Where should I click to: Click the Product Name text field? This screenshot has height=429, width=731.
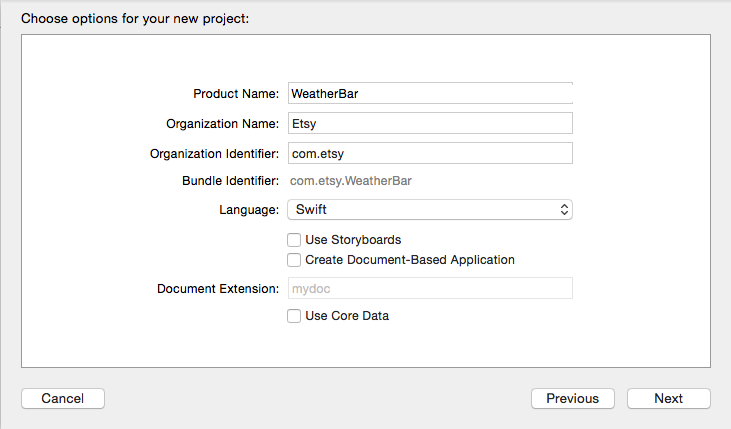coord(429,93)
